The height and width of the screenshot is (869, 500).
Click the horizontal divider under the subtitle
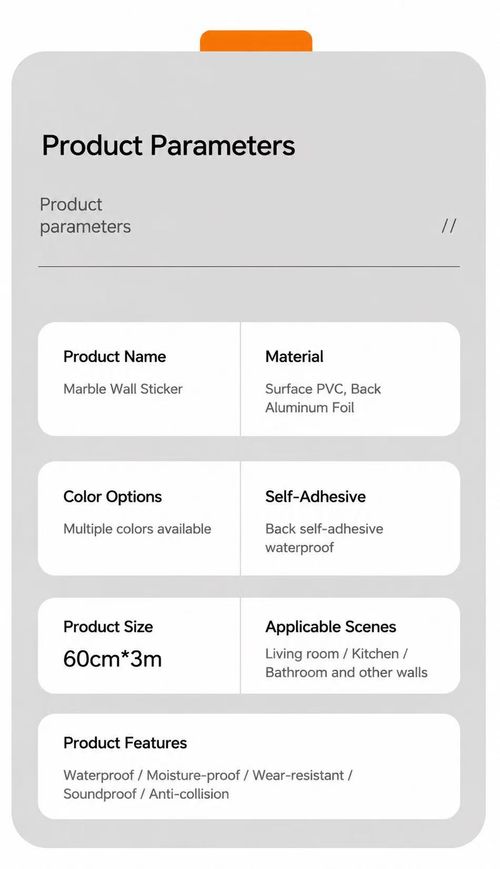pyautogui.click(x=249, y=267)
